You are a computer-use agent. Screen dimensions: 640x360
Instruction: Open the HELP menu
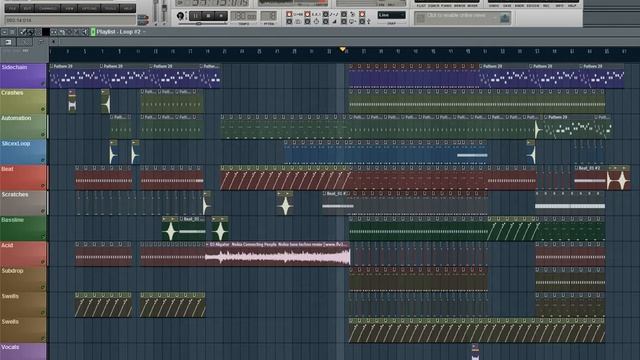click(x=127, y=8)
